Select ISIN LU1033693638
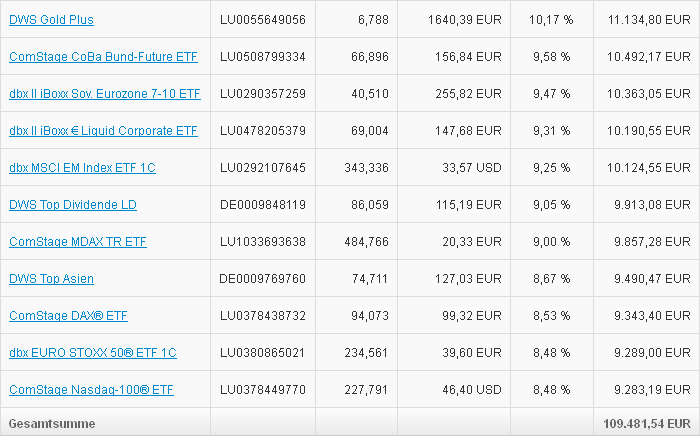 (263, 242)
